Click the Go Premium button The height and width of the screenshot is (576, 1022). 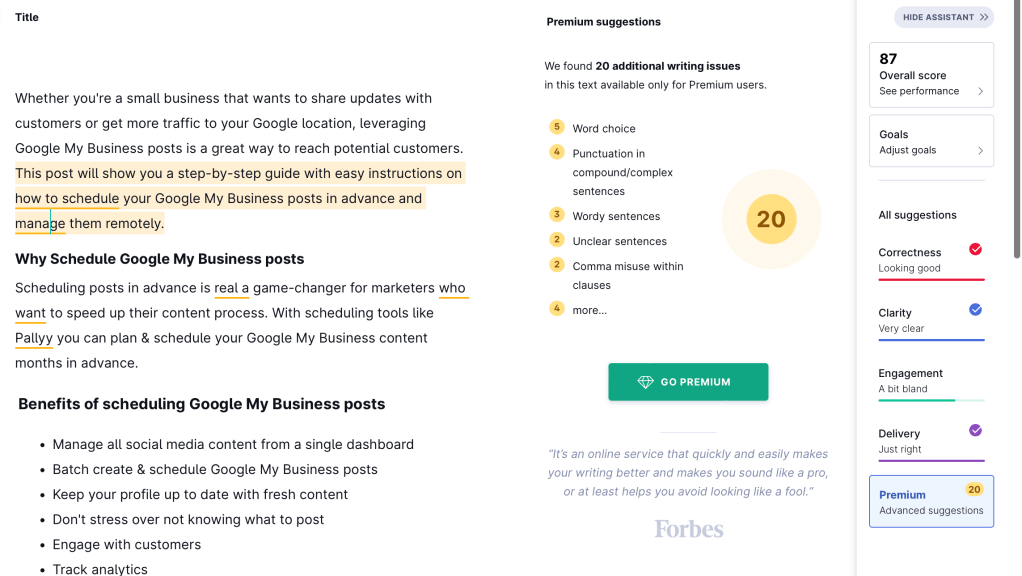(688, 382)
